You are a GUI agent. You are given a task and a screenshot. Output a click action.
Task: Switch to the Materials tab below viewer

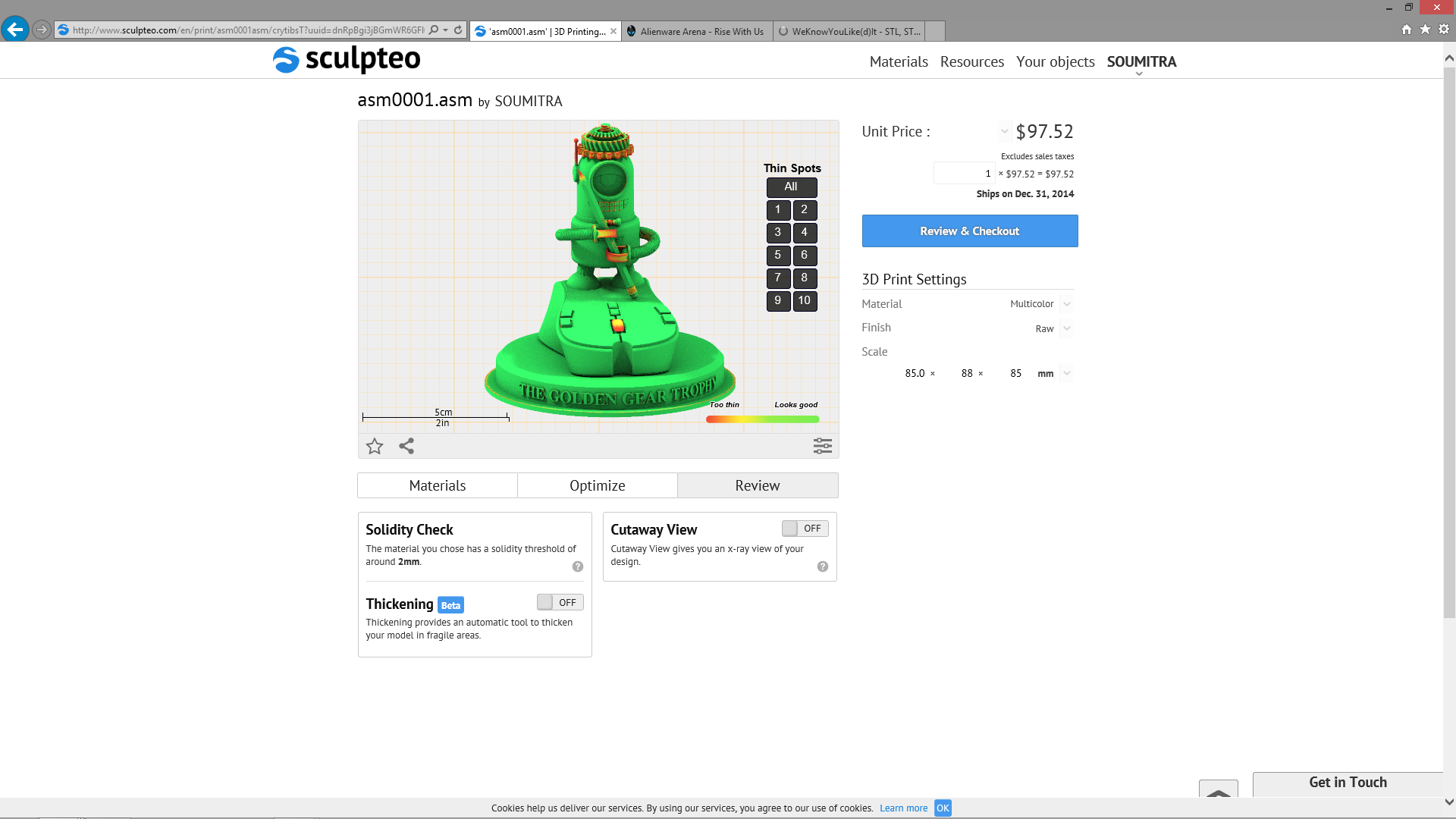point(438,485)
